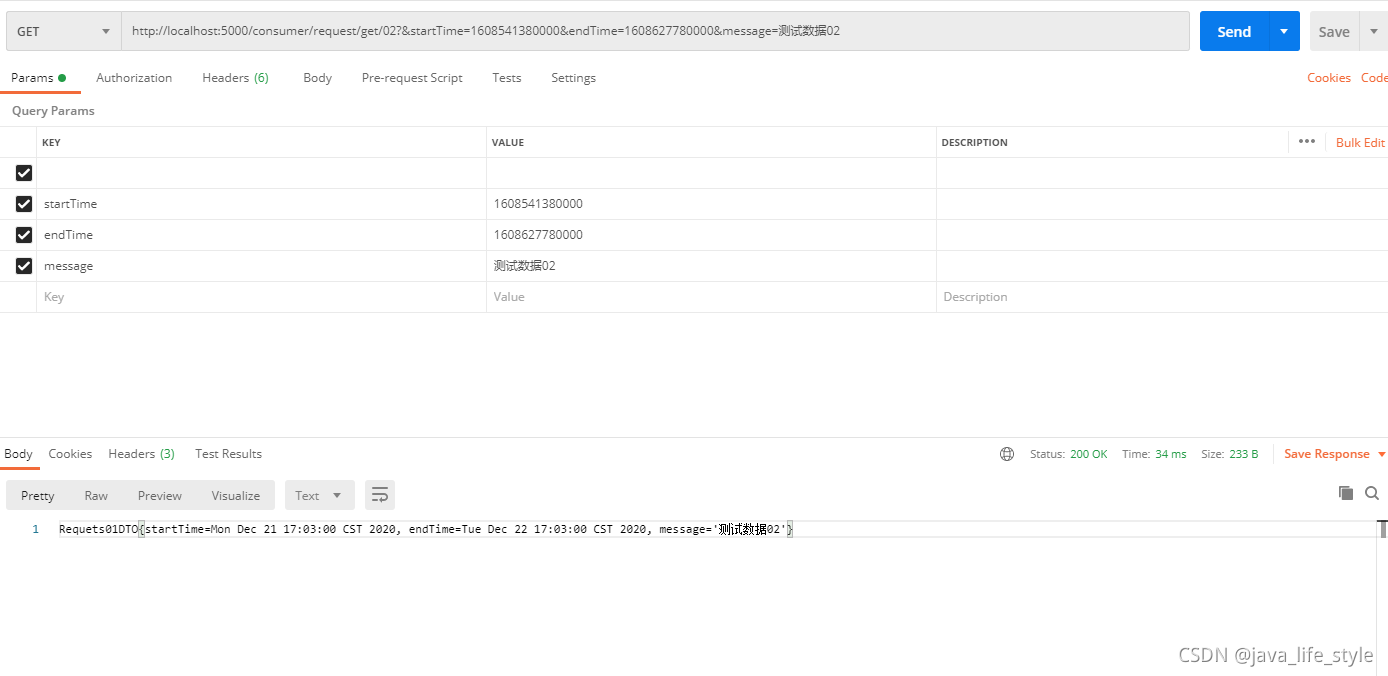Expand the Send button arrow
The width and height of the screenshot is (1388, 676).
[1284, 31]
